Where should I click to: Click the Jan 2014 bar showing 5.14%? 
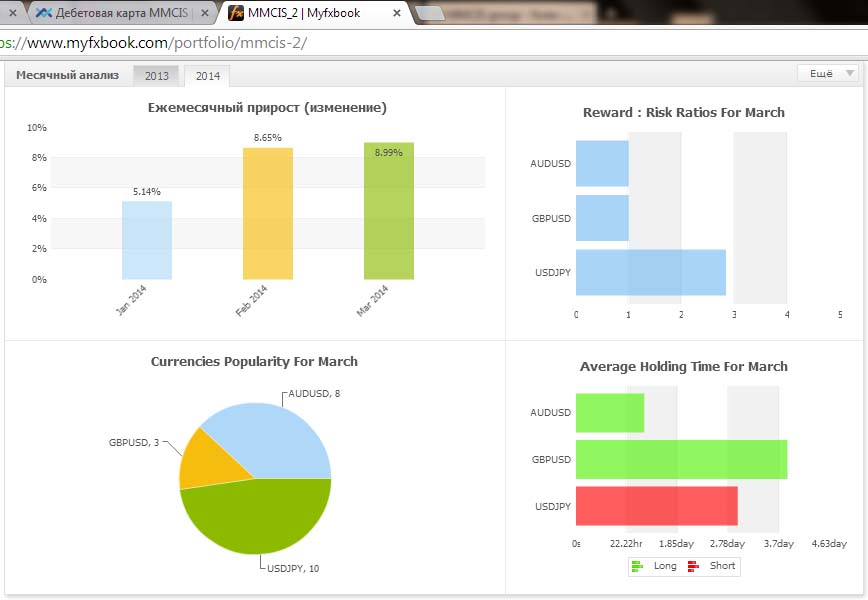tap(147, 240)
